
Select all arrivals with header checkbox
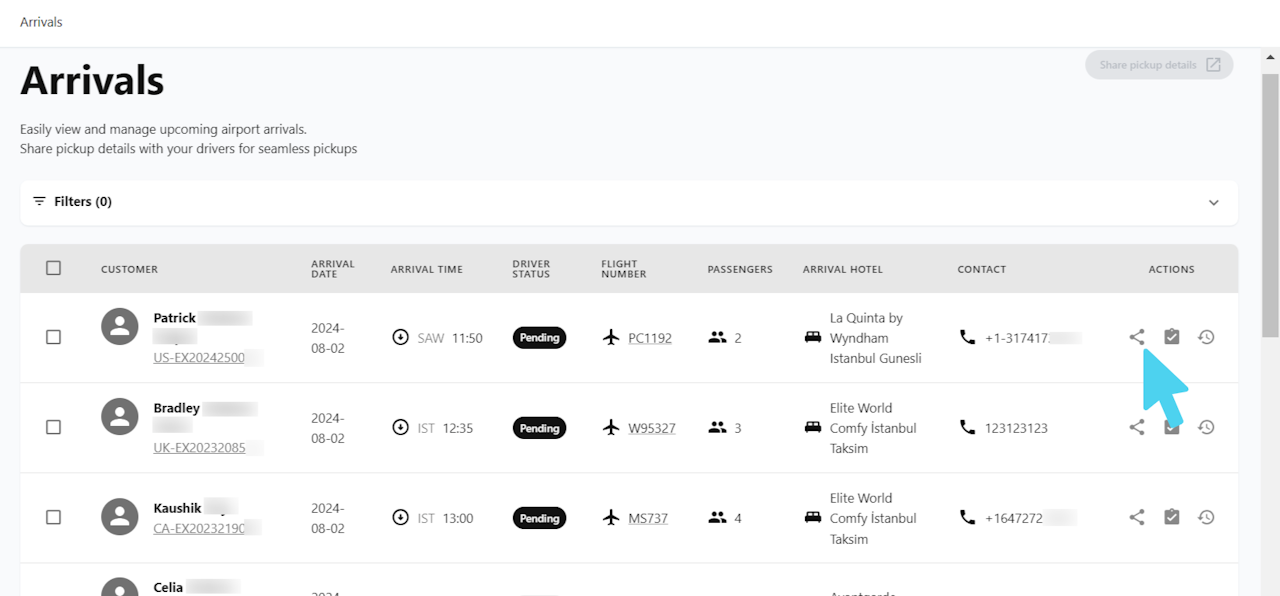[x=54, y=268]
